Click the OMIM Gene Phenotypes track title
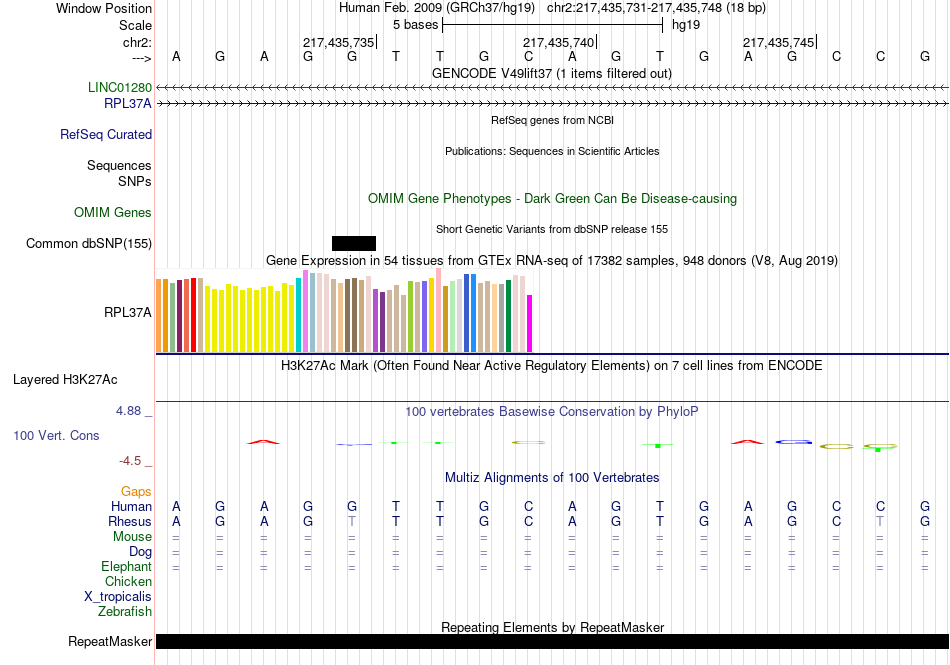Viewport: 950px width, 665px height. pos(553,199)
